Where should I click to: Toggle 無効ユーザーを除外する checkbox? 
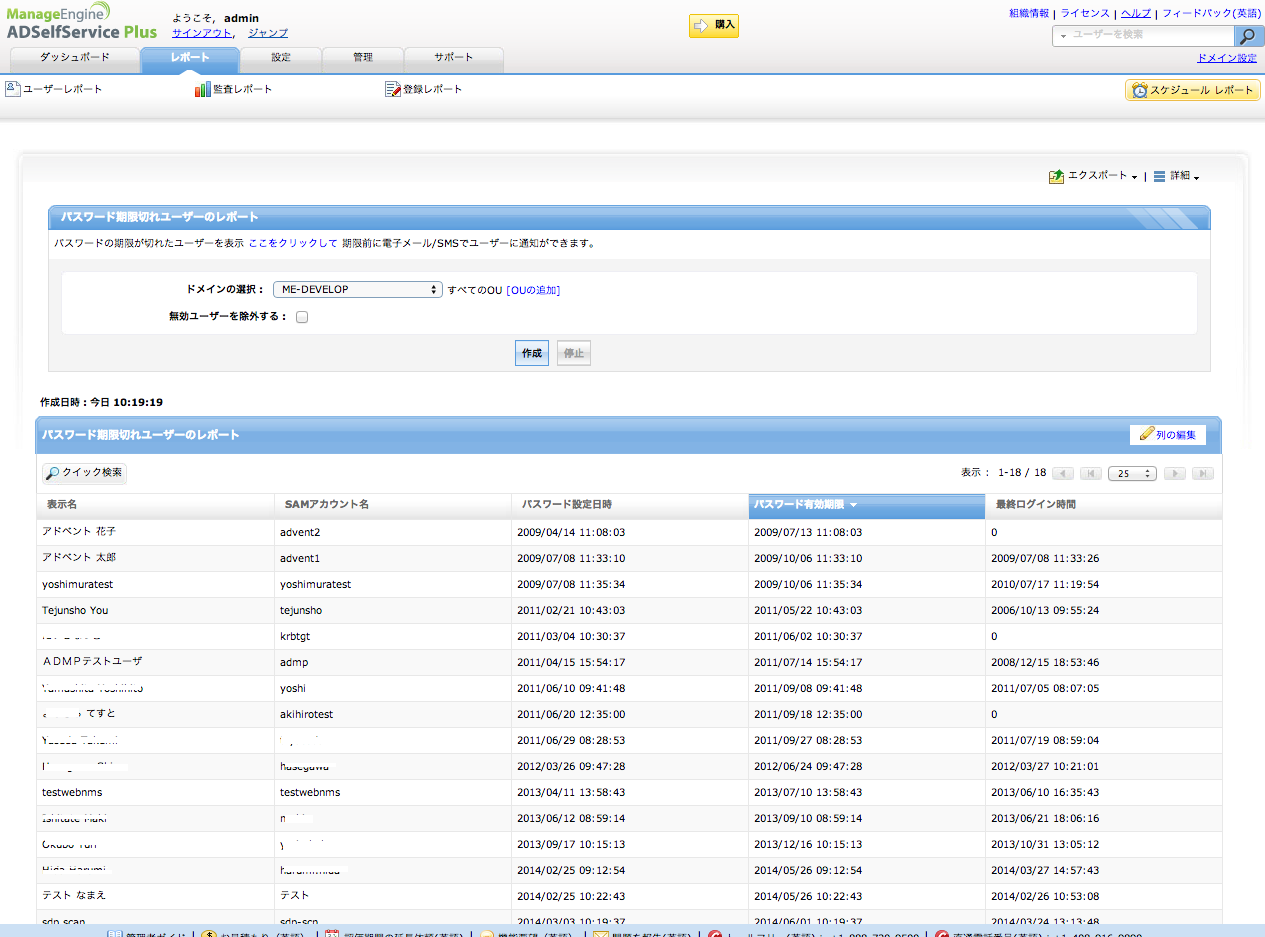click(x=302, y=317)
